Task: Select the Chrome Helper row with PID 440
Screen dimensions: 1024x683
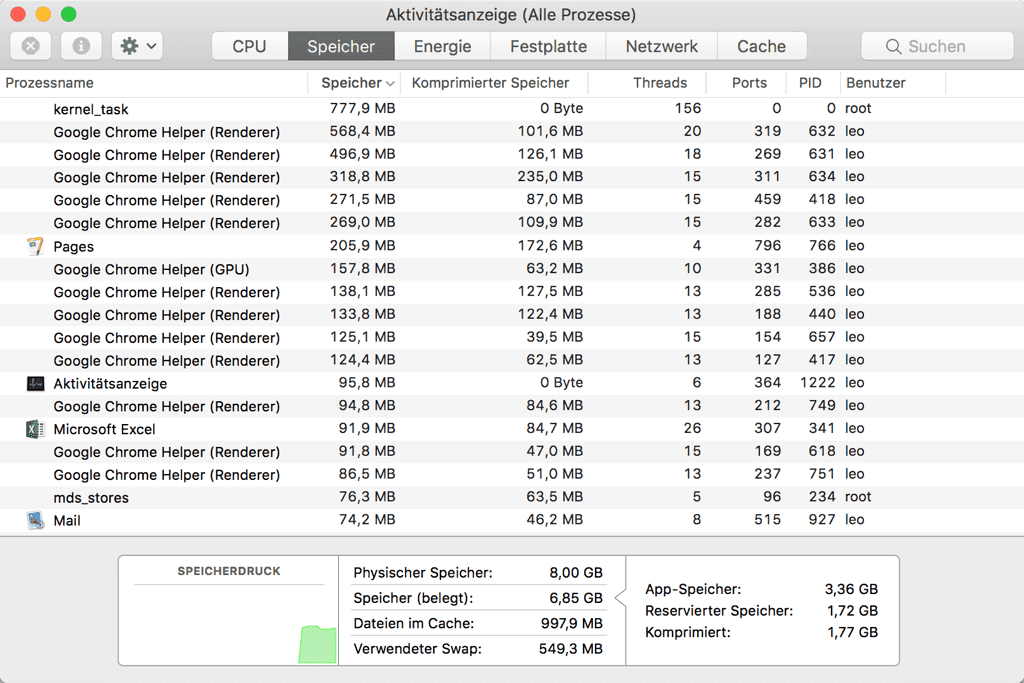Action: pos(512,314)
